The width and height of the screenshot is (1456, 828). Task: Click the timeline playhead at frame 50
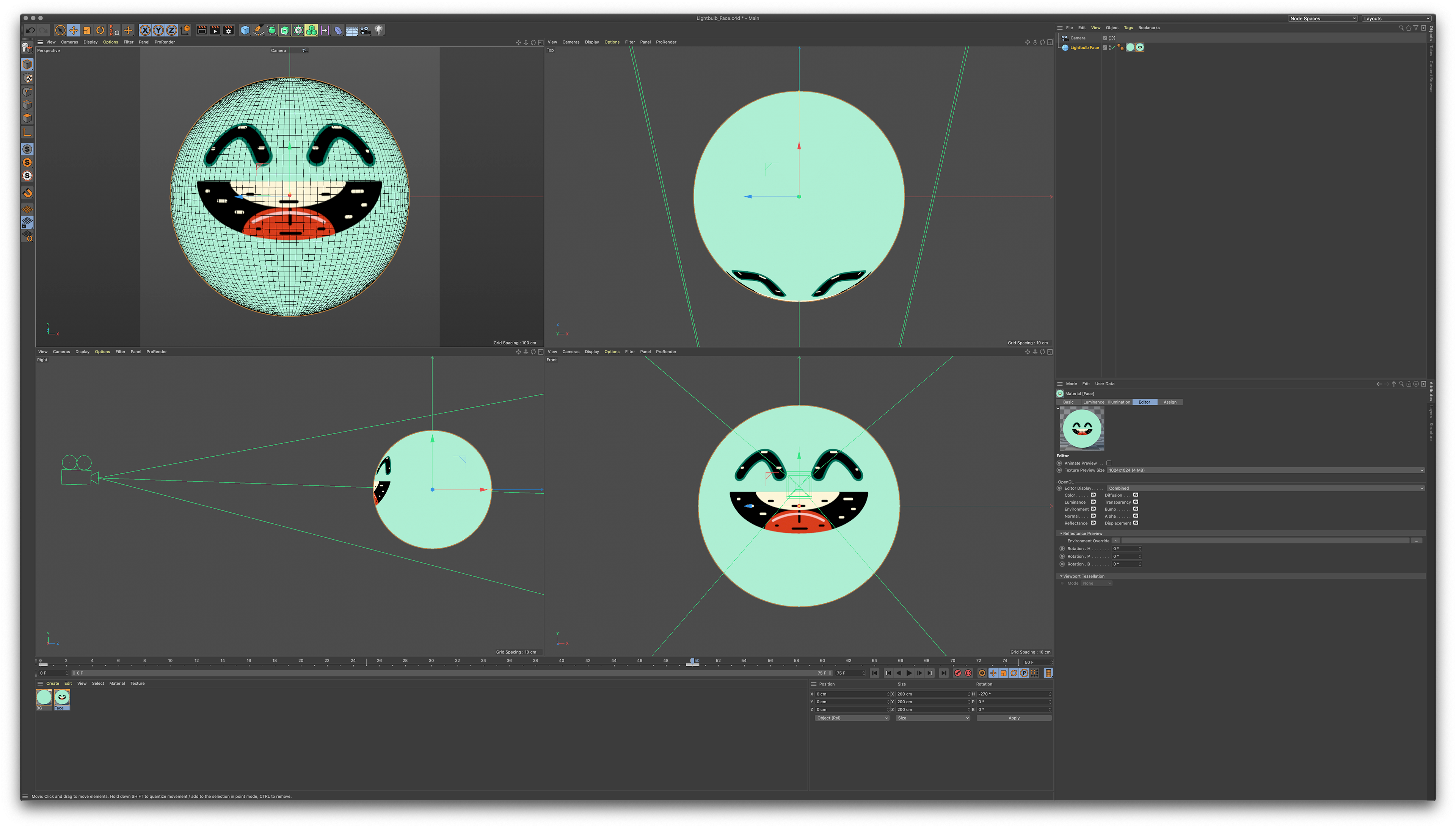(x=692, y=661)
